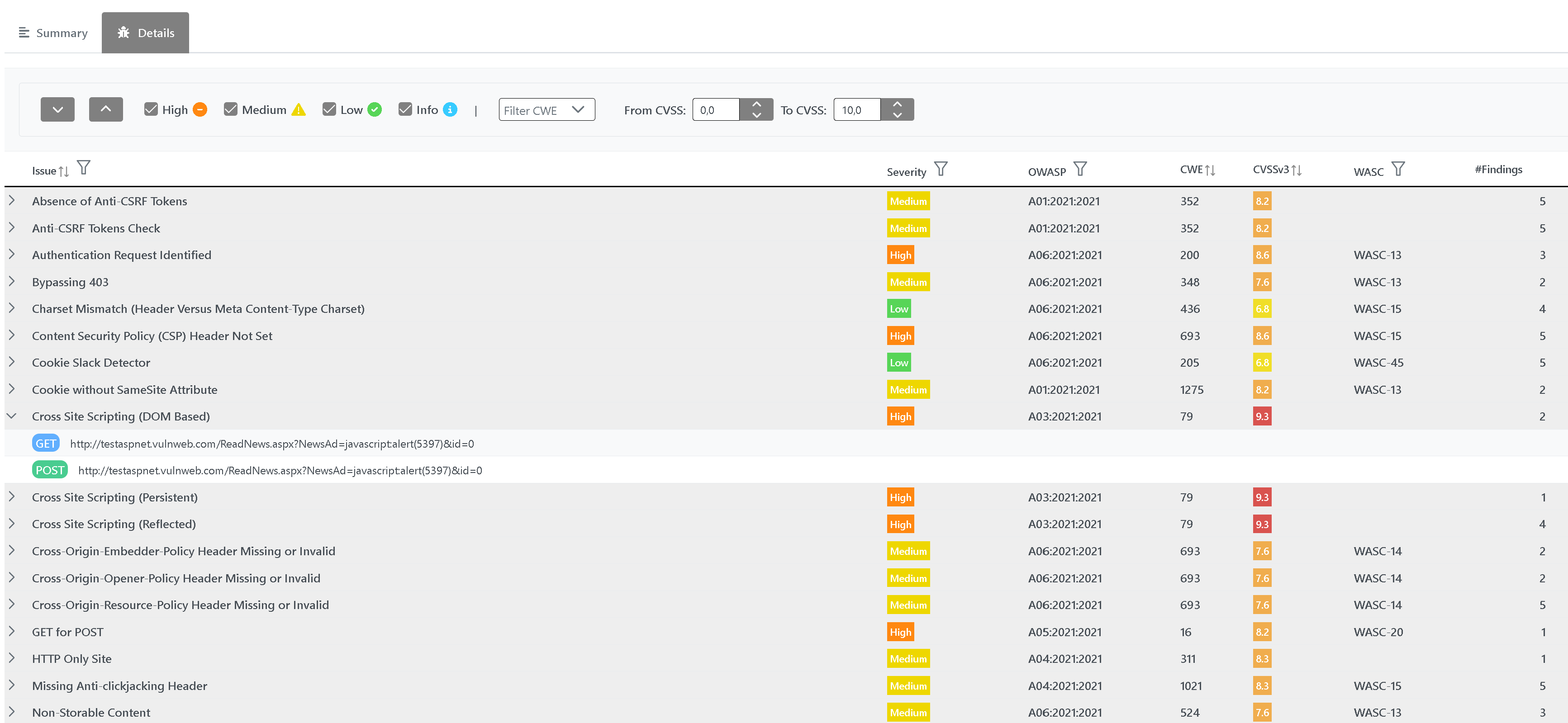
Task: Sort by the CVSSv3 column arrows
Action: tap(1296, 170)
